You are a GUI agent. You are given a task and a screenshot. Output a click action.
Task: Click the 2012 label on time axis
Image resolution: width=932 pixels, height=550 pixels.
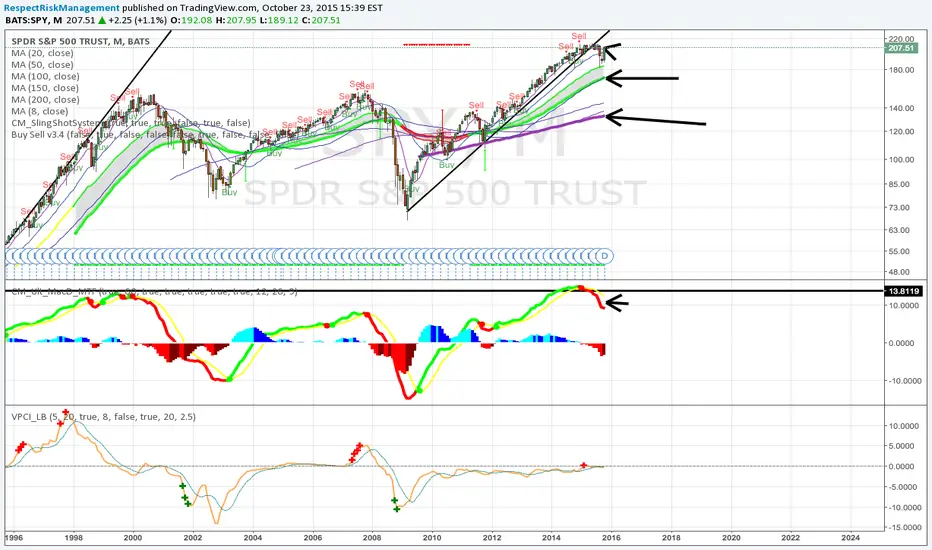click(x=492, y=538)
